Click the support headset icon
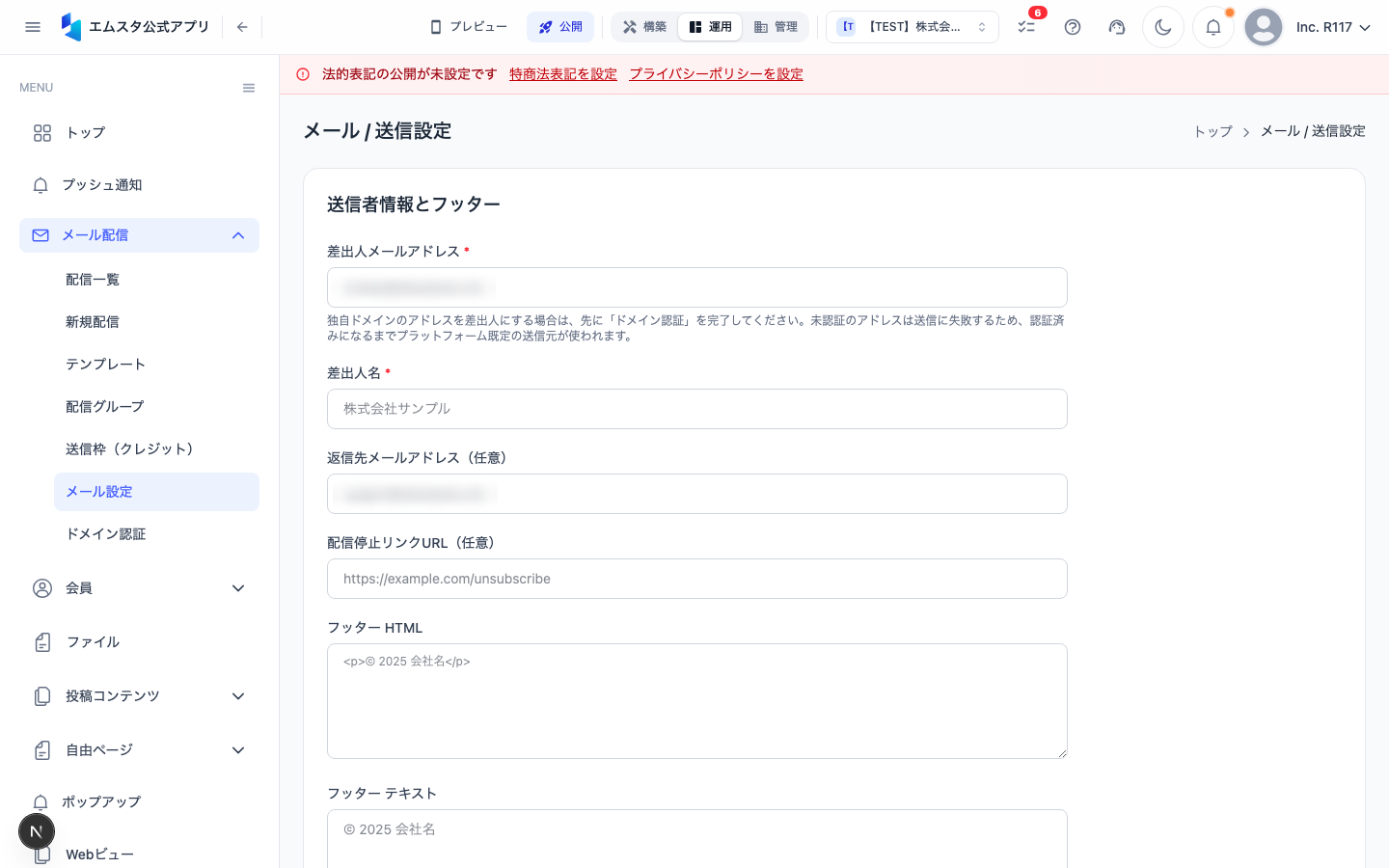The width and height of the screenshot is (1389, 868). coord(1117,27)
